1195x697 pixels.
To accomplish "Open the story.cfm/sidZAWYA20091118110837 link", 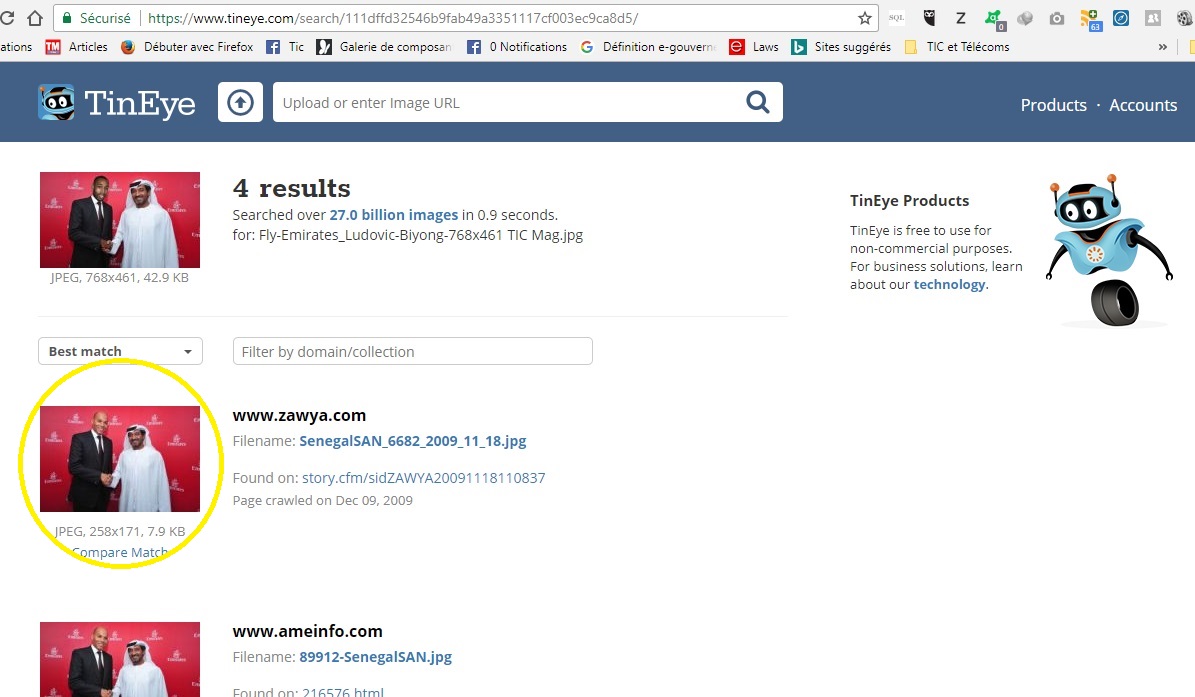I will pyautogui.click(x=424, y=478).
